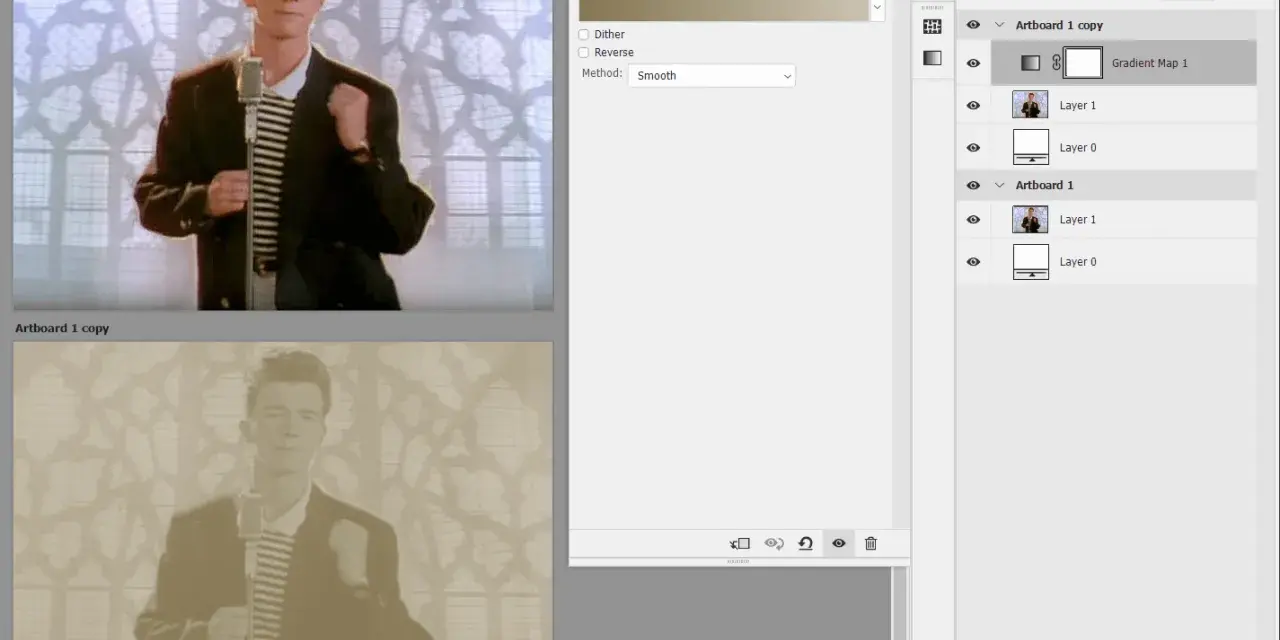Delete the adjustment layer with trash icon
1280x640 pixels.
click(870, 544)
